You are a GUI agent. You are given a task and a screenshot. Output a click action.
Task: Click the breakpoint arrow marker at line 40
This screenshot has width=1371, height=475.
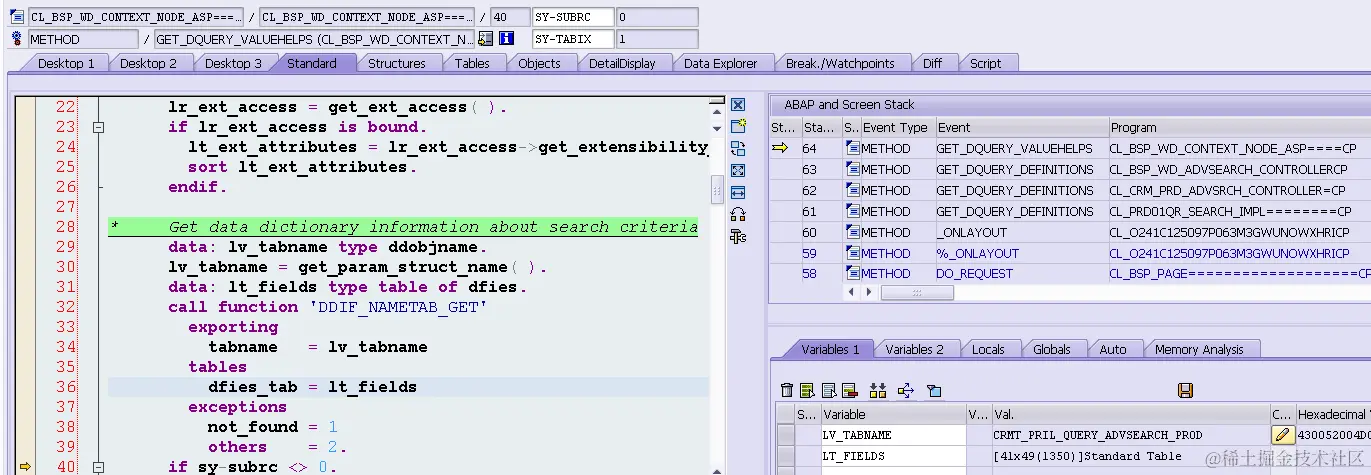25,467
